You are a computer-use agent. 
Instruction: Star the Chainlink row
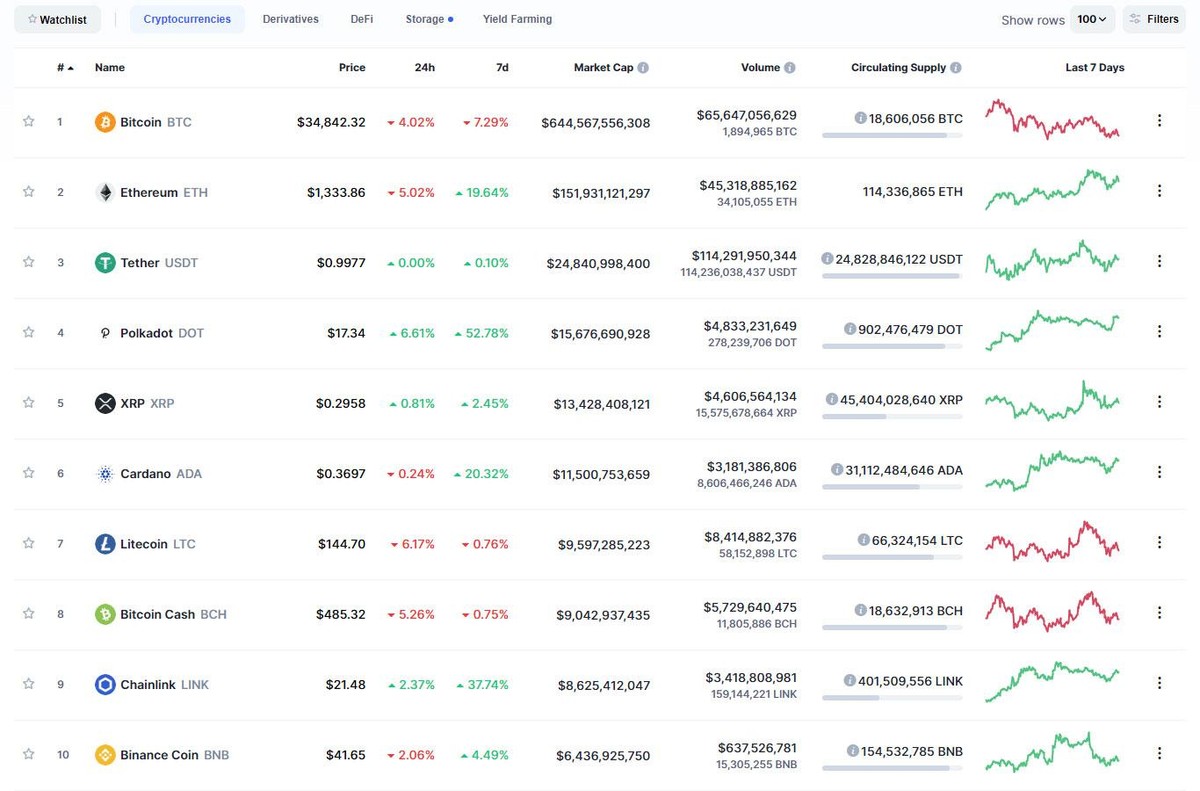pos(28,684)
